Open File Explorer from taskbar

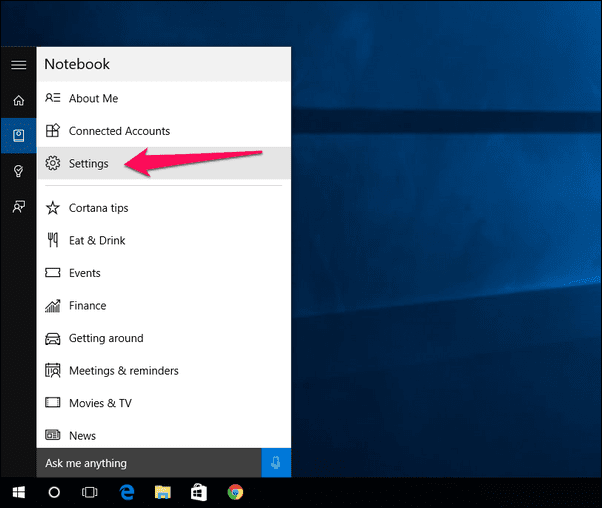tap(163, 492)
